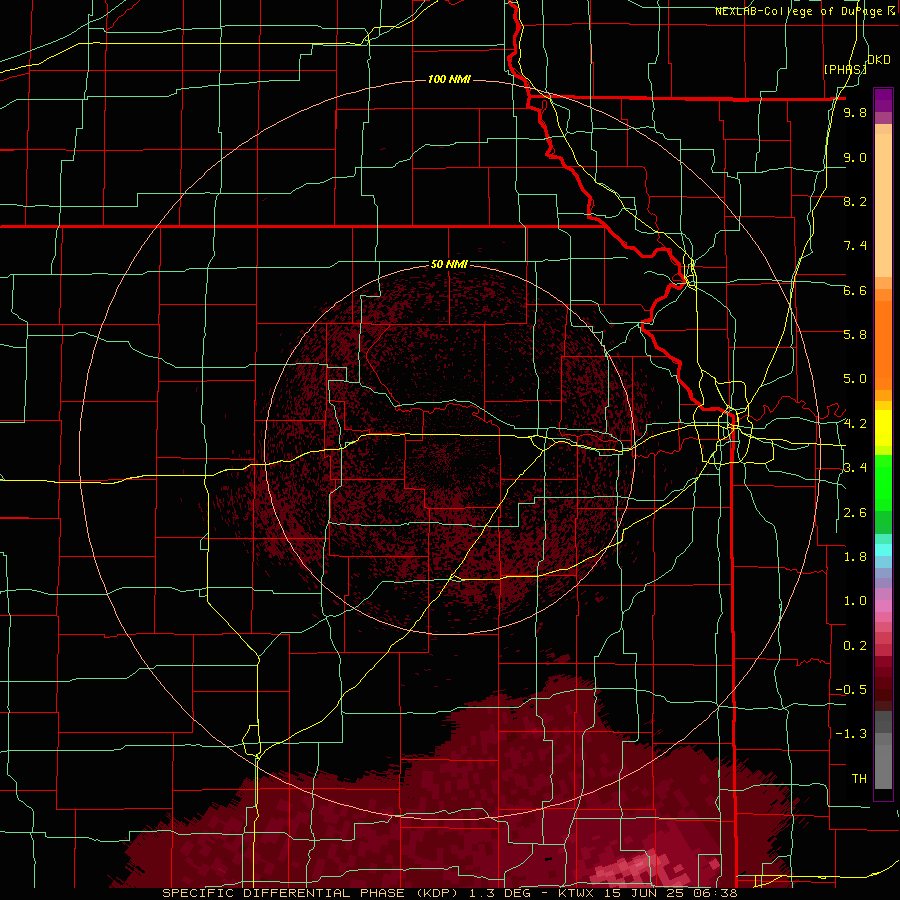Viewport: 900px width, 900px height.
Task: Pick the bright green color bar segment
Action: click(883, 483)
